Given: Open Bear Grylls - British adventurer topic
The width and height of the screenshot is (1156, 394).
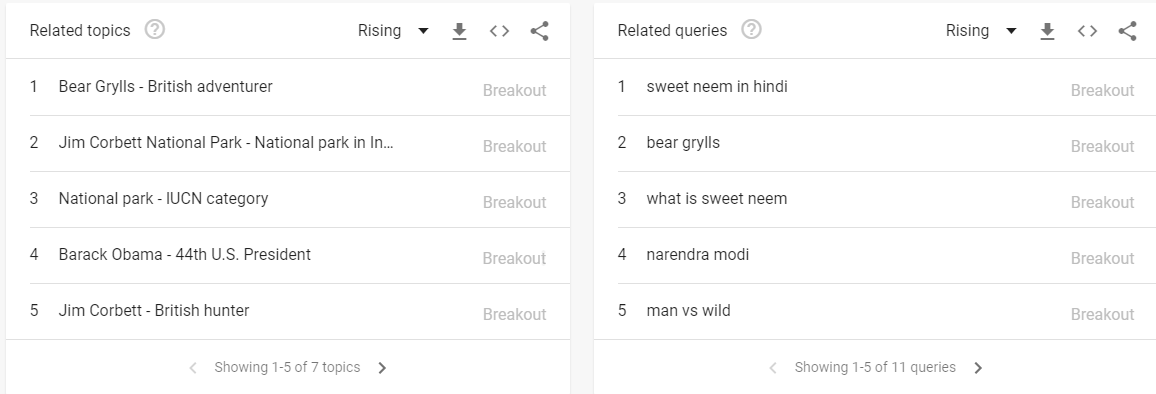Looking at the screenshot, I should tap(299, 87).
